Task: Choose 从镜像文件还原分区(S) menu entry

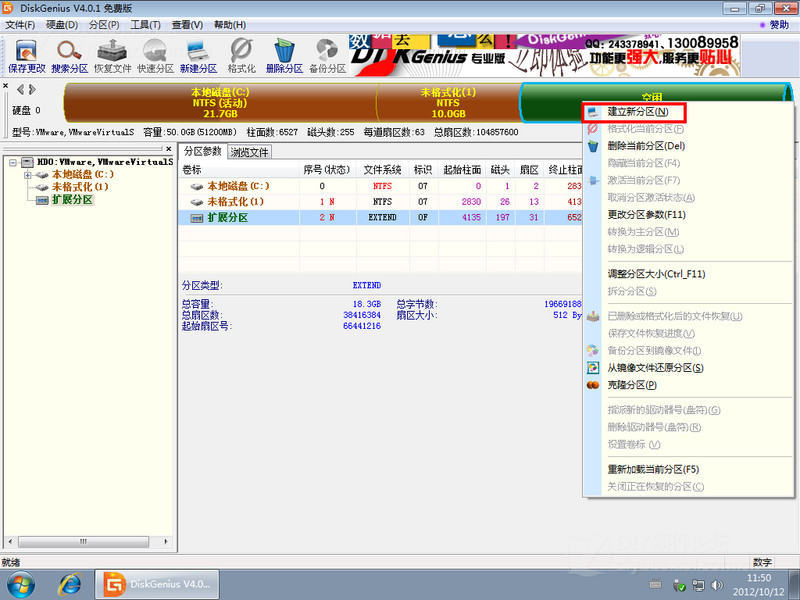Action: coord(655,368)
